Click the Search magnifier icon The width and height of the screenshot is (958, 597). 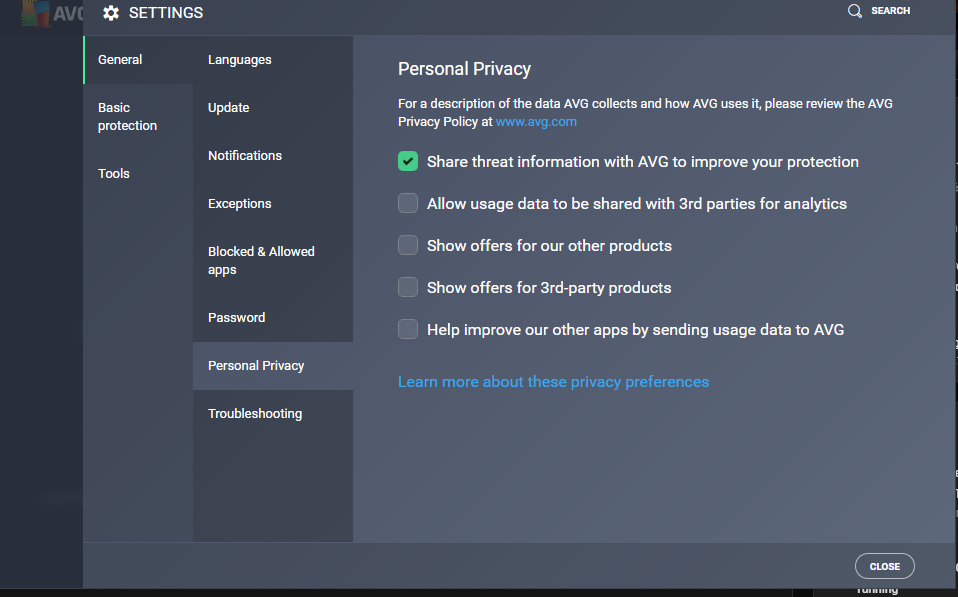click(x=855, y=11)
